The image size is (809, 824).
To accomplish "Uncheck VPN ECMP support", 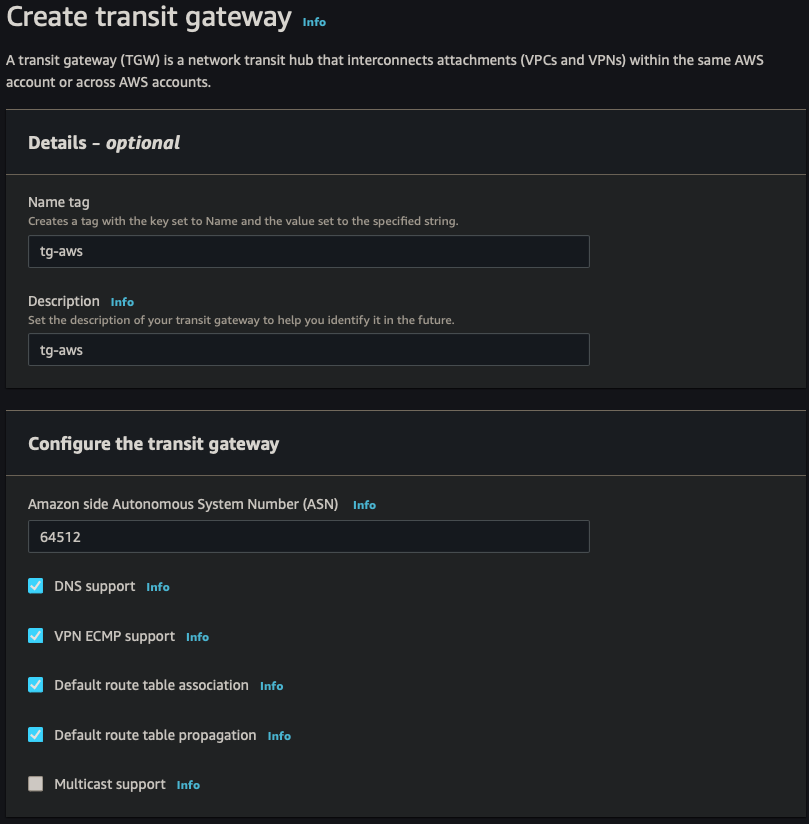I will point(35,635).
